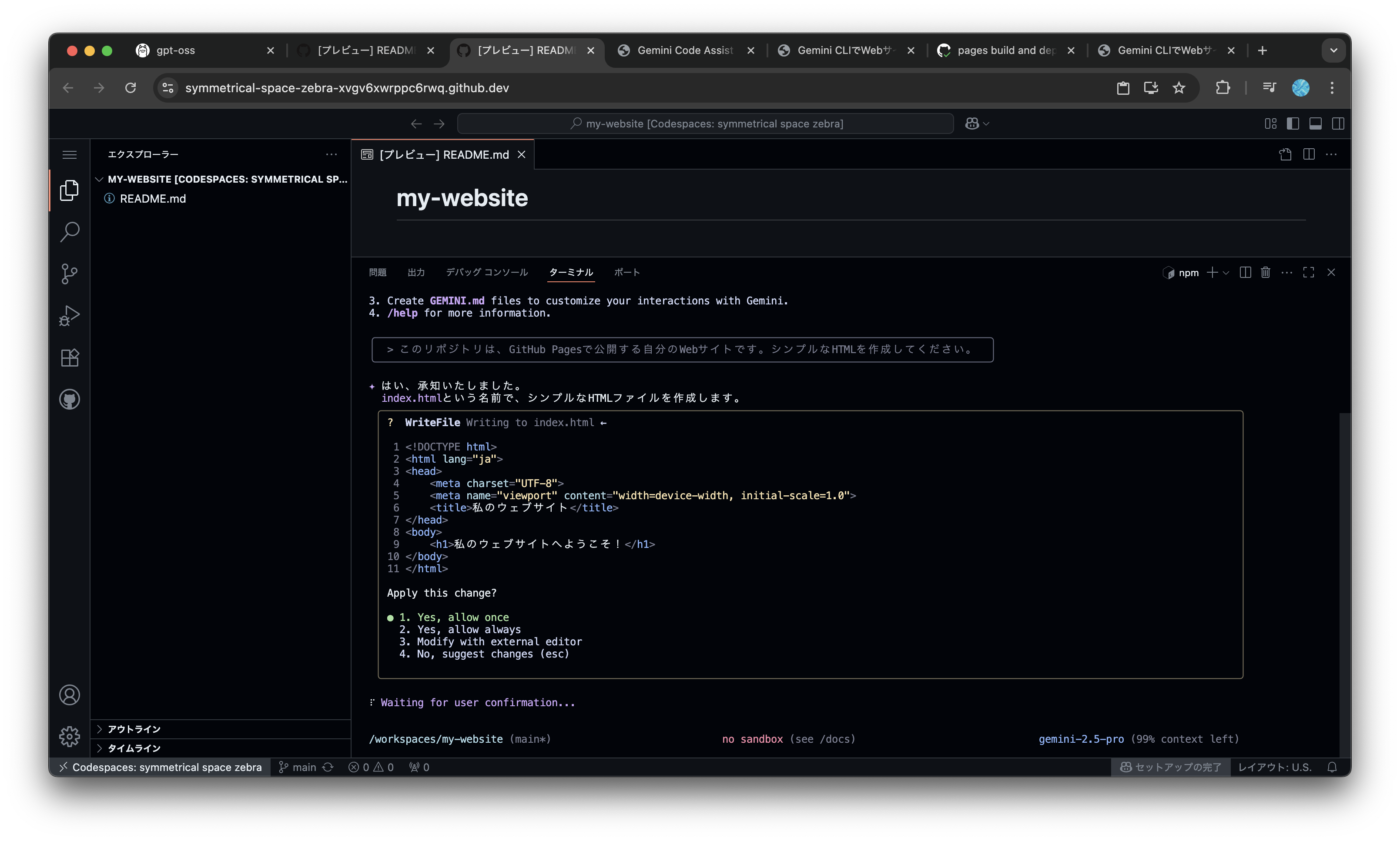Click errors and warnings count in status bar
Viewport: 1400px width, 841px height.
click(x=371, y=768)
